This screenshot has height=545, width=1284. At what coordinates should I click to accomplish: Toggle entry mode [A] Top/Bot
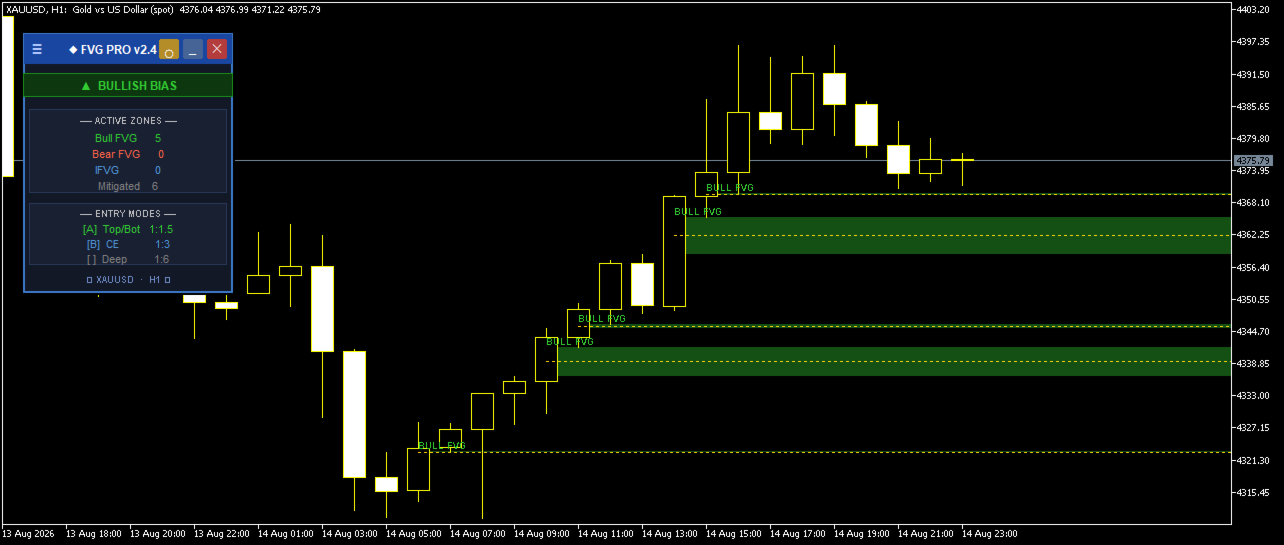pos(128,230)
